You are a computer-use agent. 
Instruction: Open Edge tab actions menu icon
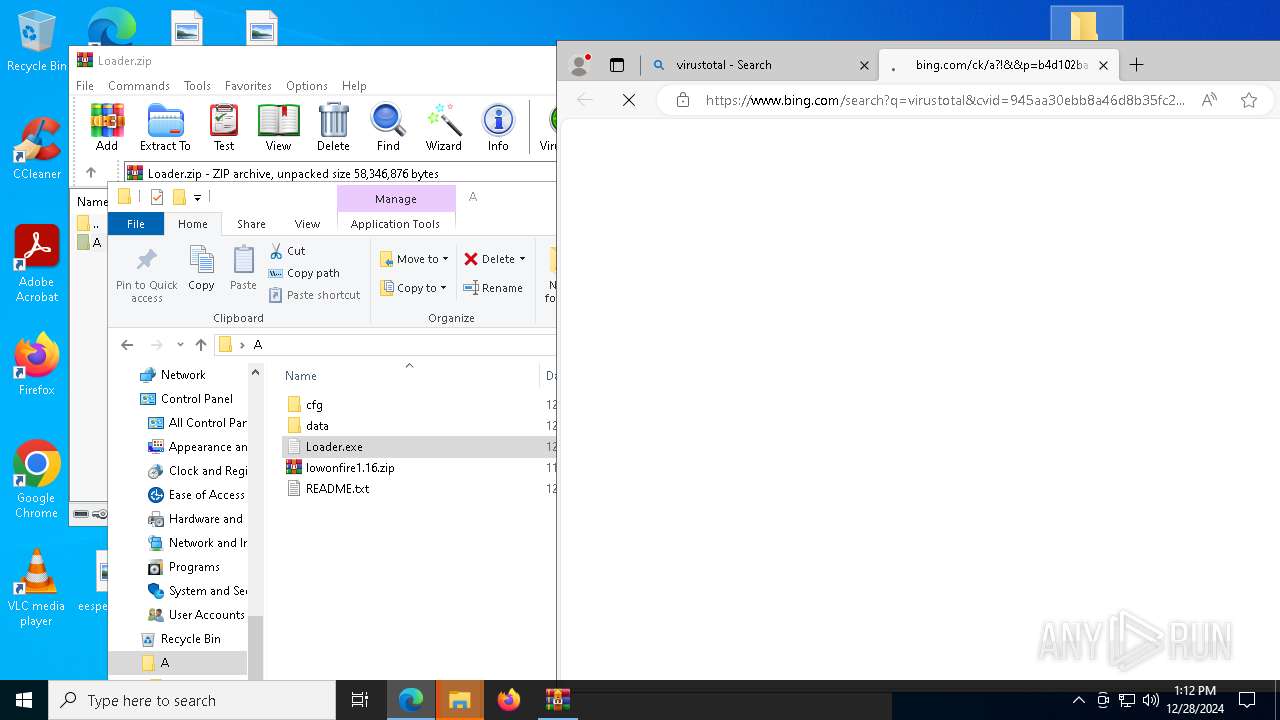click(x=617, y=65)
